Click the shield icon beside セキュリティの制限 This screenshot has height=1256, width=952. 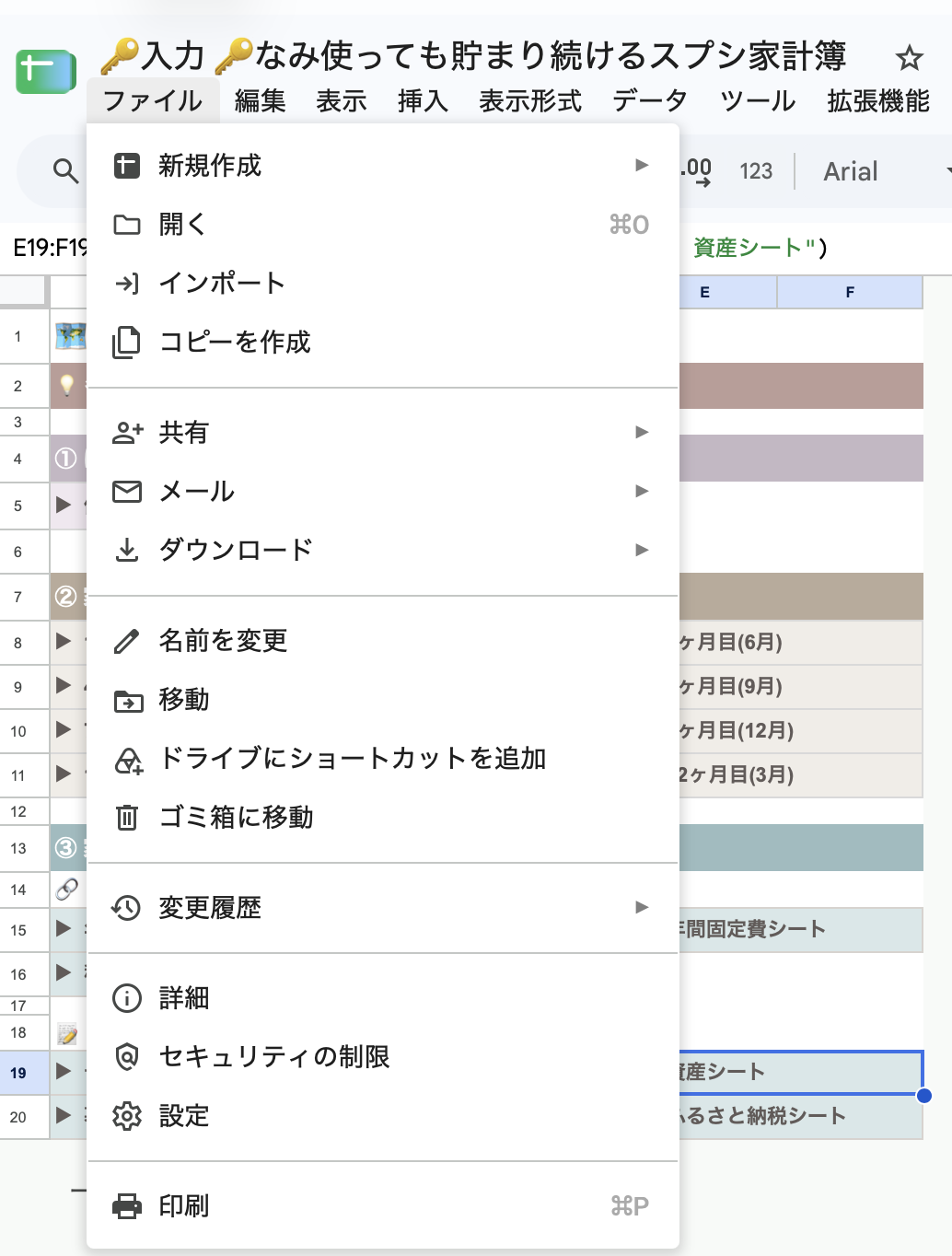click(126, 1057)
